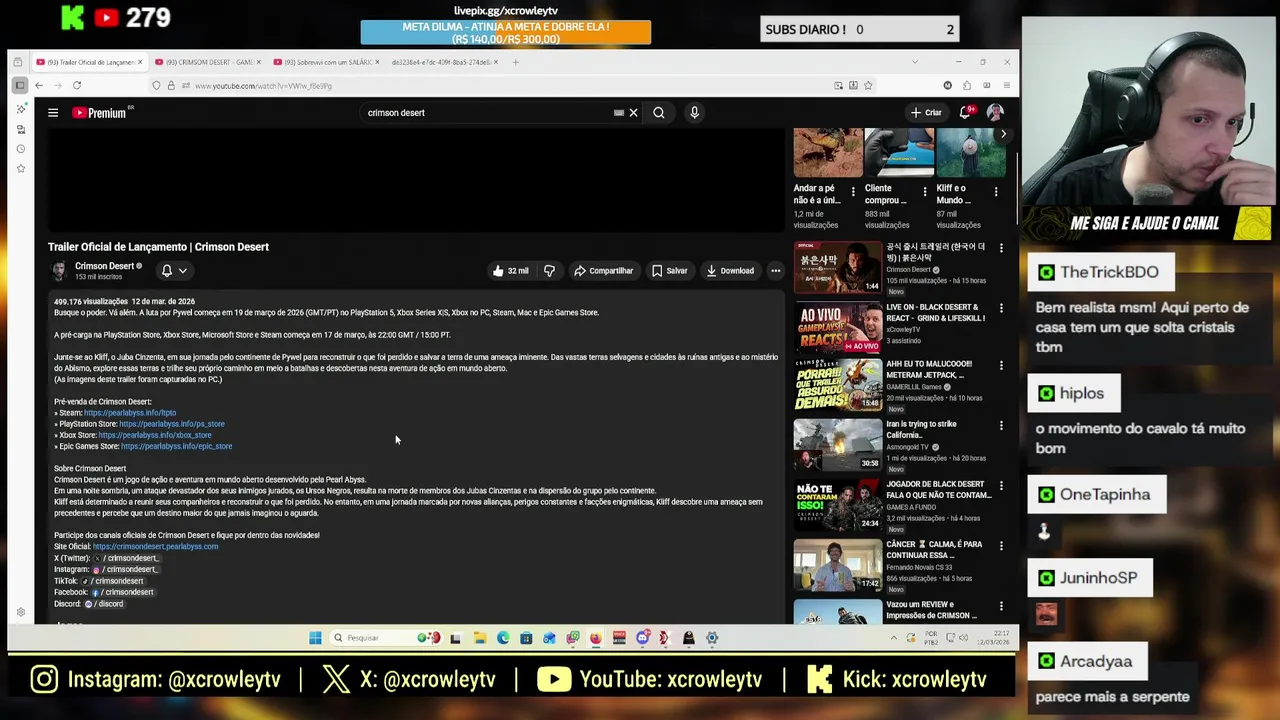1280x720 pixels.
Task: Open X Twitter crimsondesert_ link
Action: pyautogui.click(x=127, y=558)
